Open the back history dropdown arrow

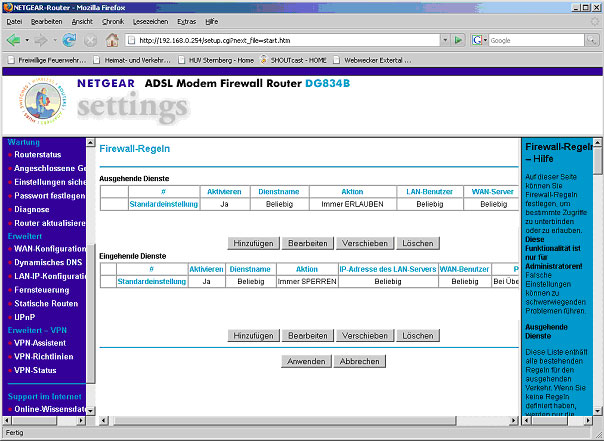tap(27, 40)
